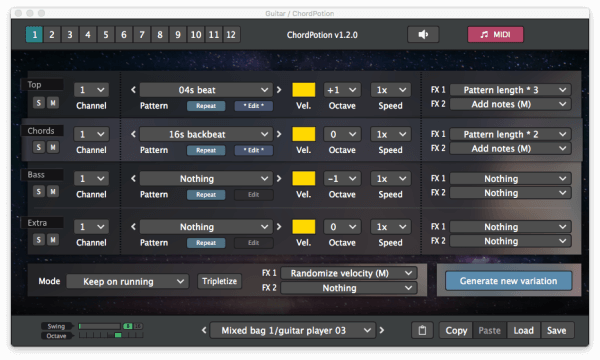Go to next pattern for Extra row

[279, 227]
